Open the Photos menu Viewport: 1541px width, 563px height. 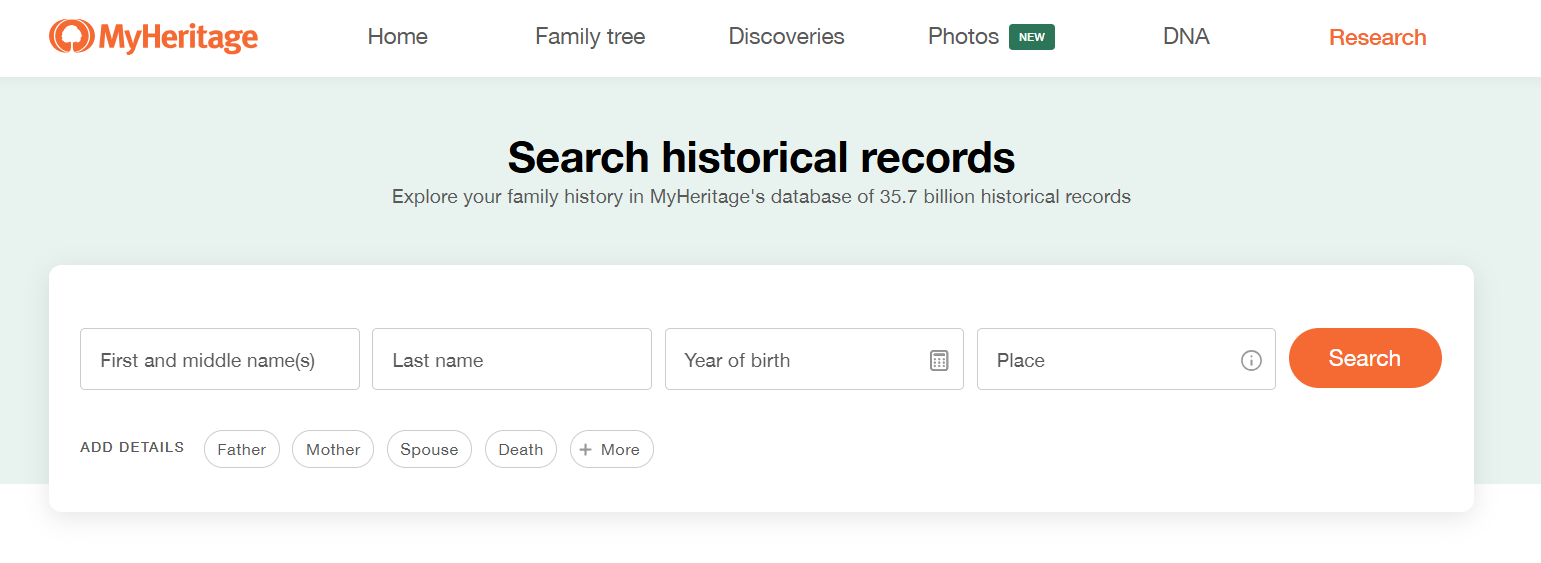coord(963,37)
